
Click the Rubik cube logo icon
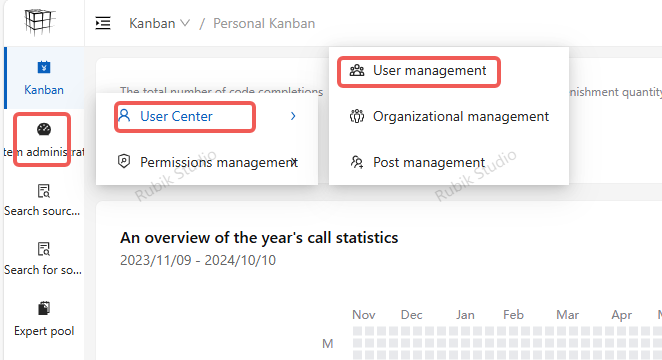[40, 22]
